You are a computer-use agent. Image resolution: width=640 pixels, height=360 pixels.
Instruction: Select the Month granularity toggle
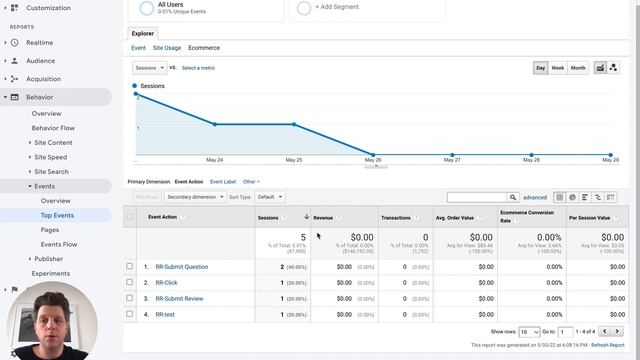tap(578, 68)
